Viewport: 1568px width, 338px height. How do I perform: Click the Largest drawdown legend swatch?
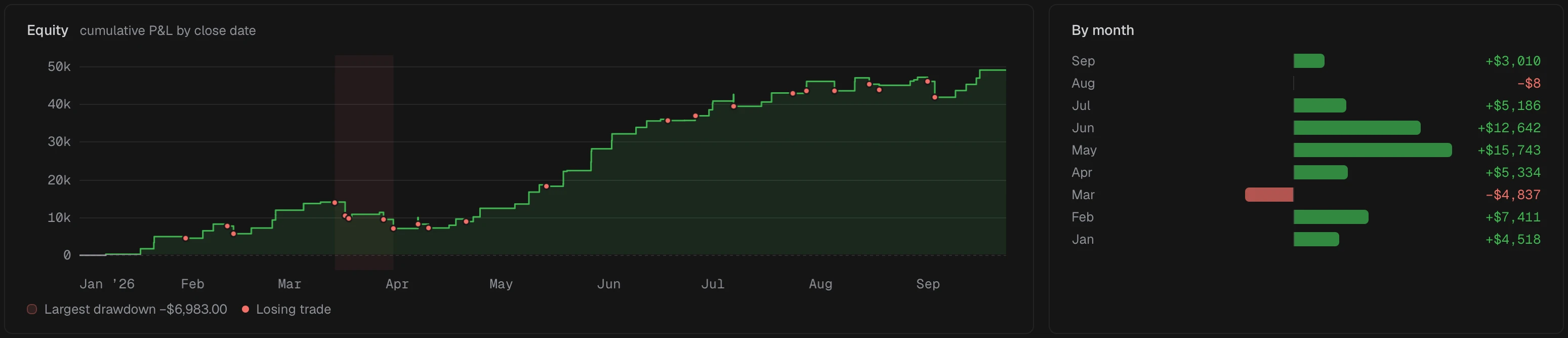[32, 310]
